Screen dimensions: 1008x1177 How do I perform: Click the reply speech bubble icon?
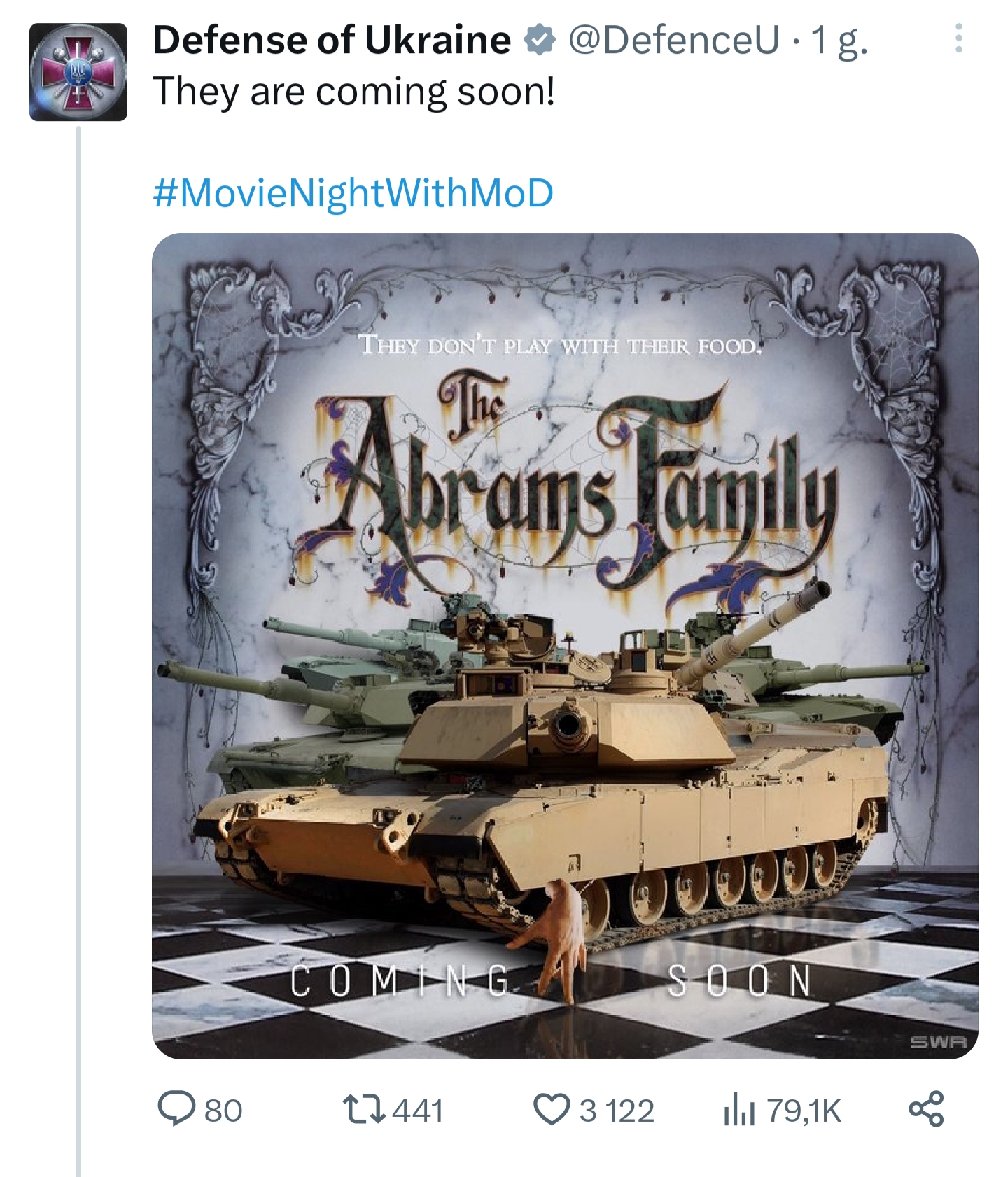coord(176,1109)
